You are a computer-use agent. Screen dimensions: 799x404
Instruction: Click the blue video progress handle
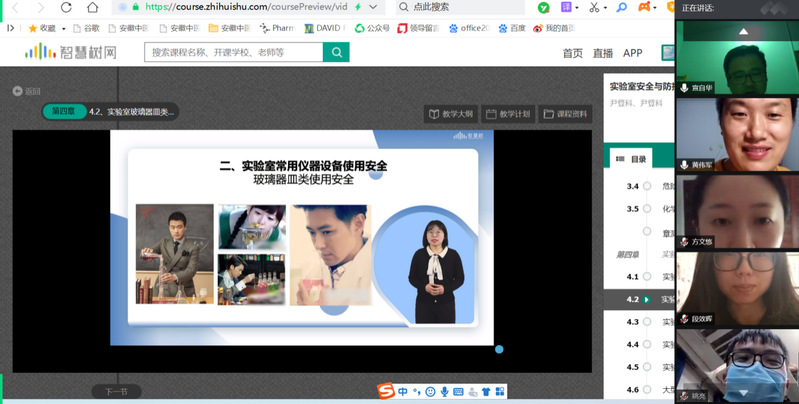click(x=499, y=349)
